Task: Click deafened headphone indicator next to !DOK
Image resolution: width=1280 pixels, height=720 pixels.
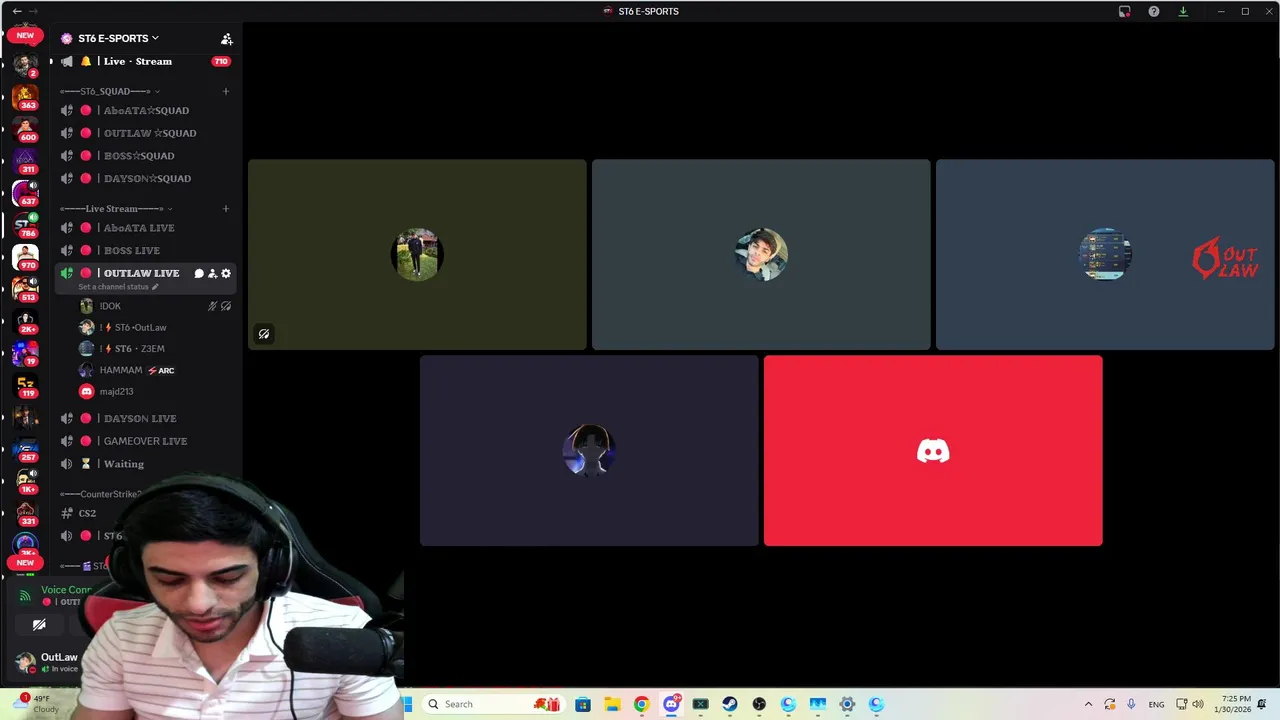Action: [226, 306]
